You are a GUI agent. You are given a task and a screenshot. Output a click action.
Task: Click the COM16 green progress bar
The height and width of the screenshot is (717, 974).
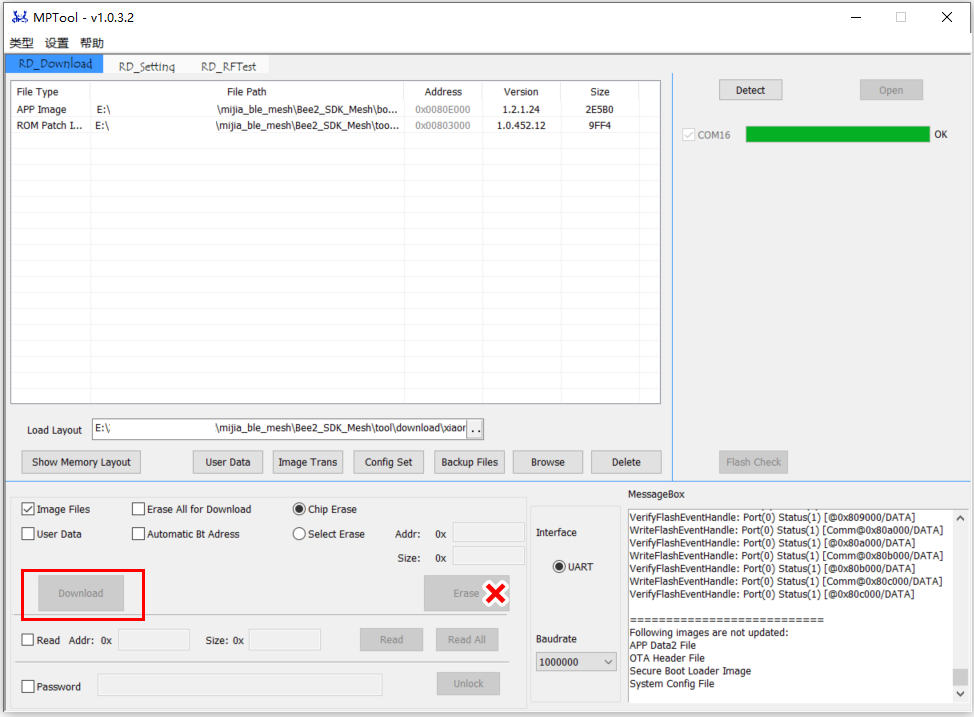[x=837, y=134]
